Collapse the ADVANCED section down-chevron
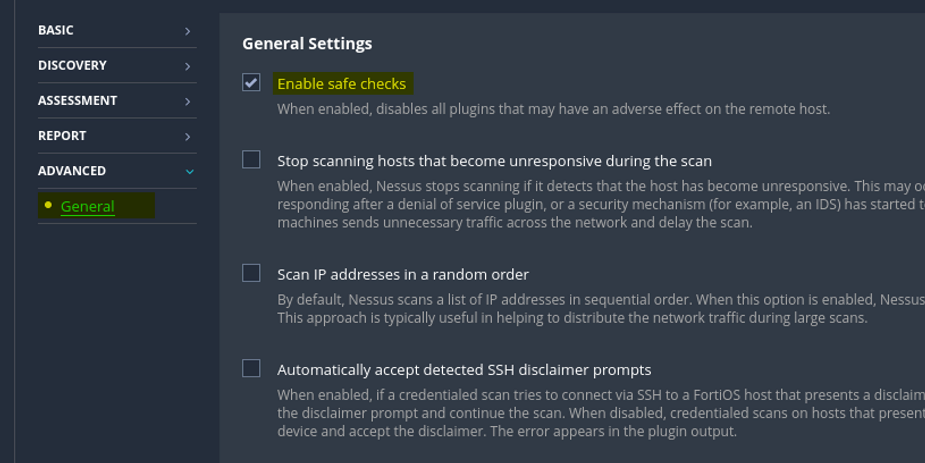Screen dimensions: 925x463 click(x=189, y=171)
